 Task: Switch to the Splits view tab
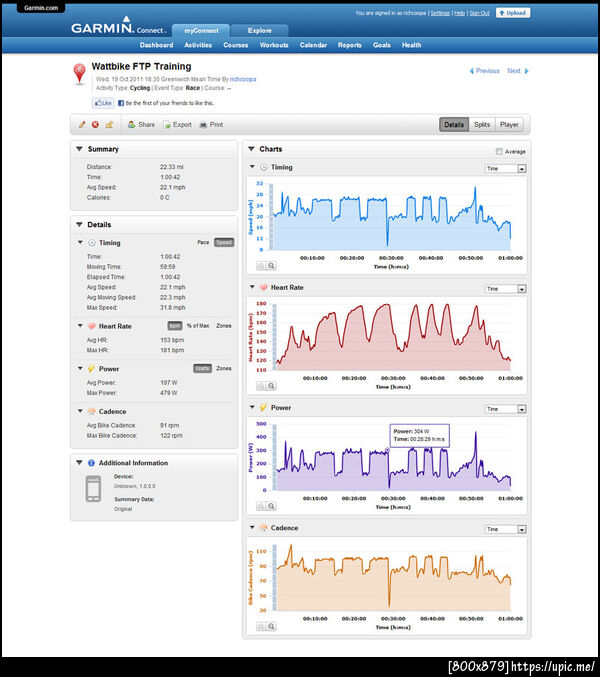point(482,125)
